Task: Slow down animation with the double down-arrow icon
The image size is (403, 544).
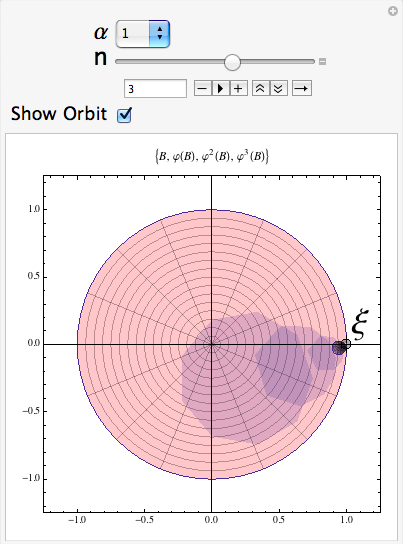Action: point(278,88)
